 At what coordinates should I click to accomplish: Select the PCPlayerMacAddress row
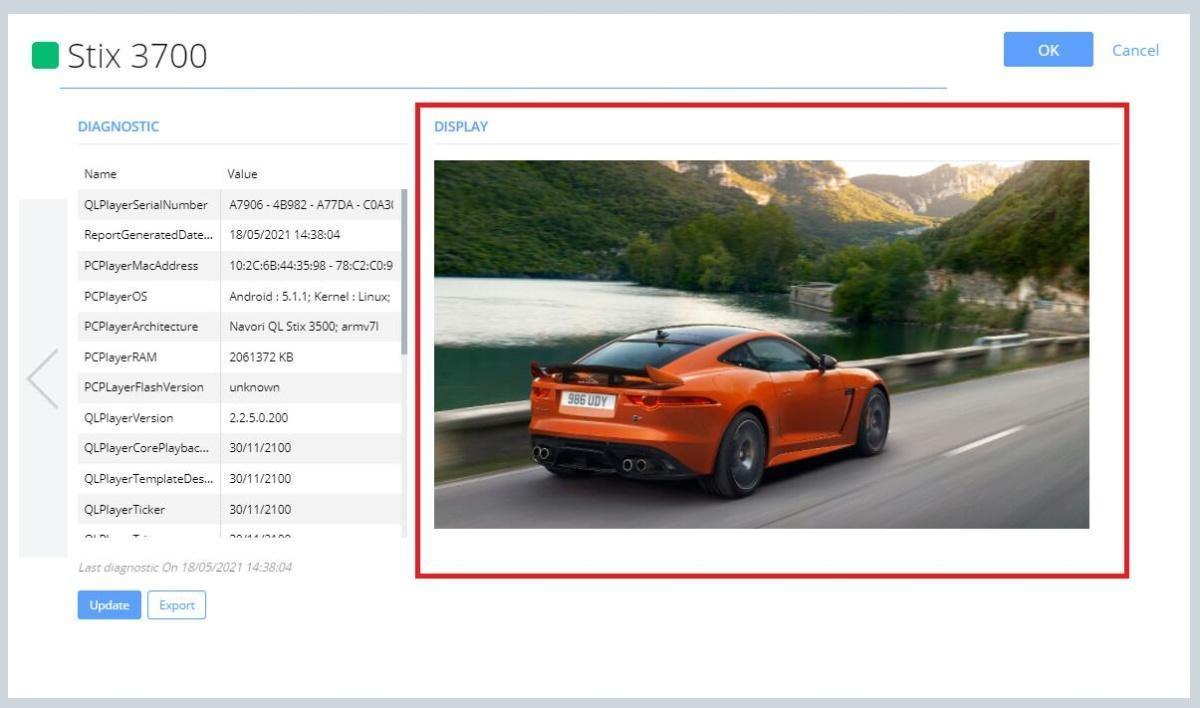tap(239, 266)
